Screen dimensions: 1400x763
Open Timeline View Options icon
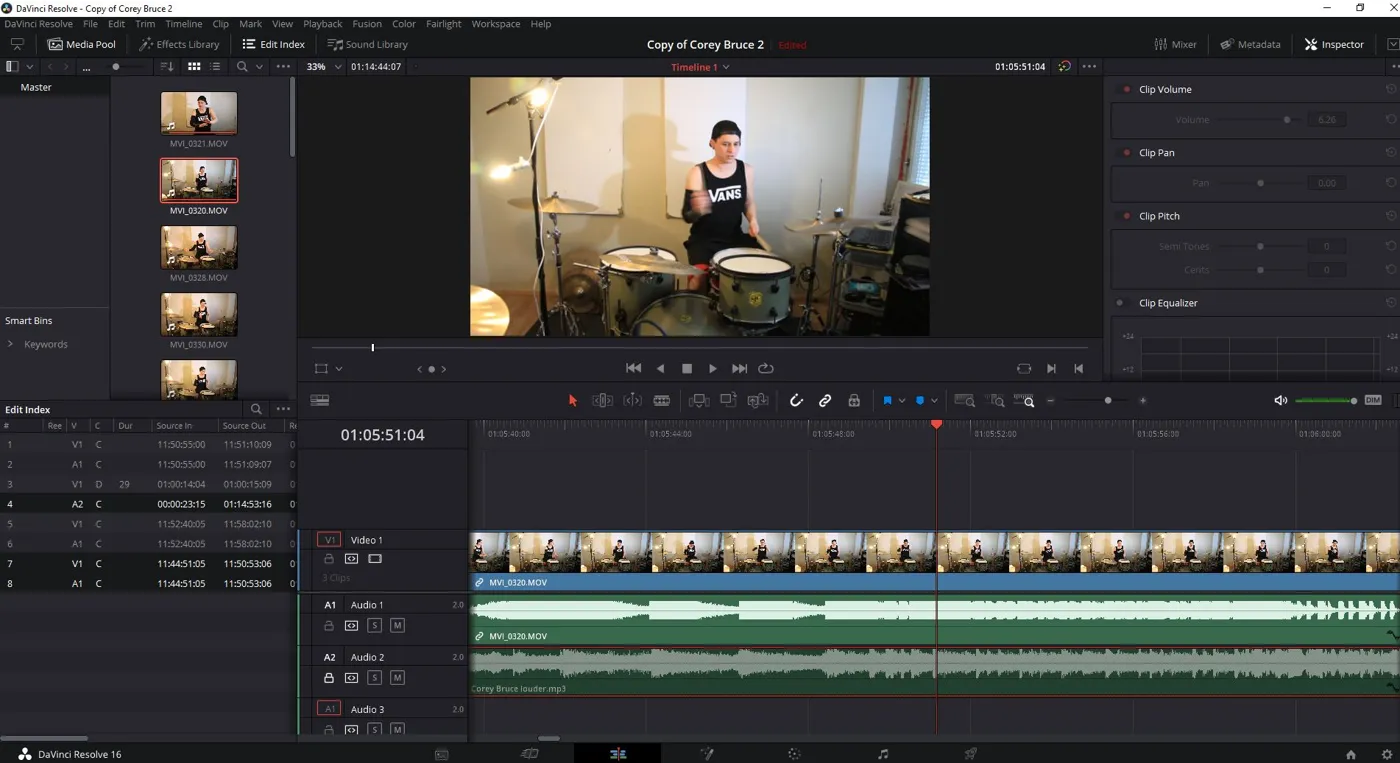[x=320, y=400]
